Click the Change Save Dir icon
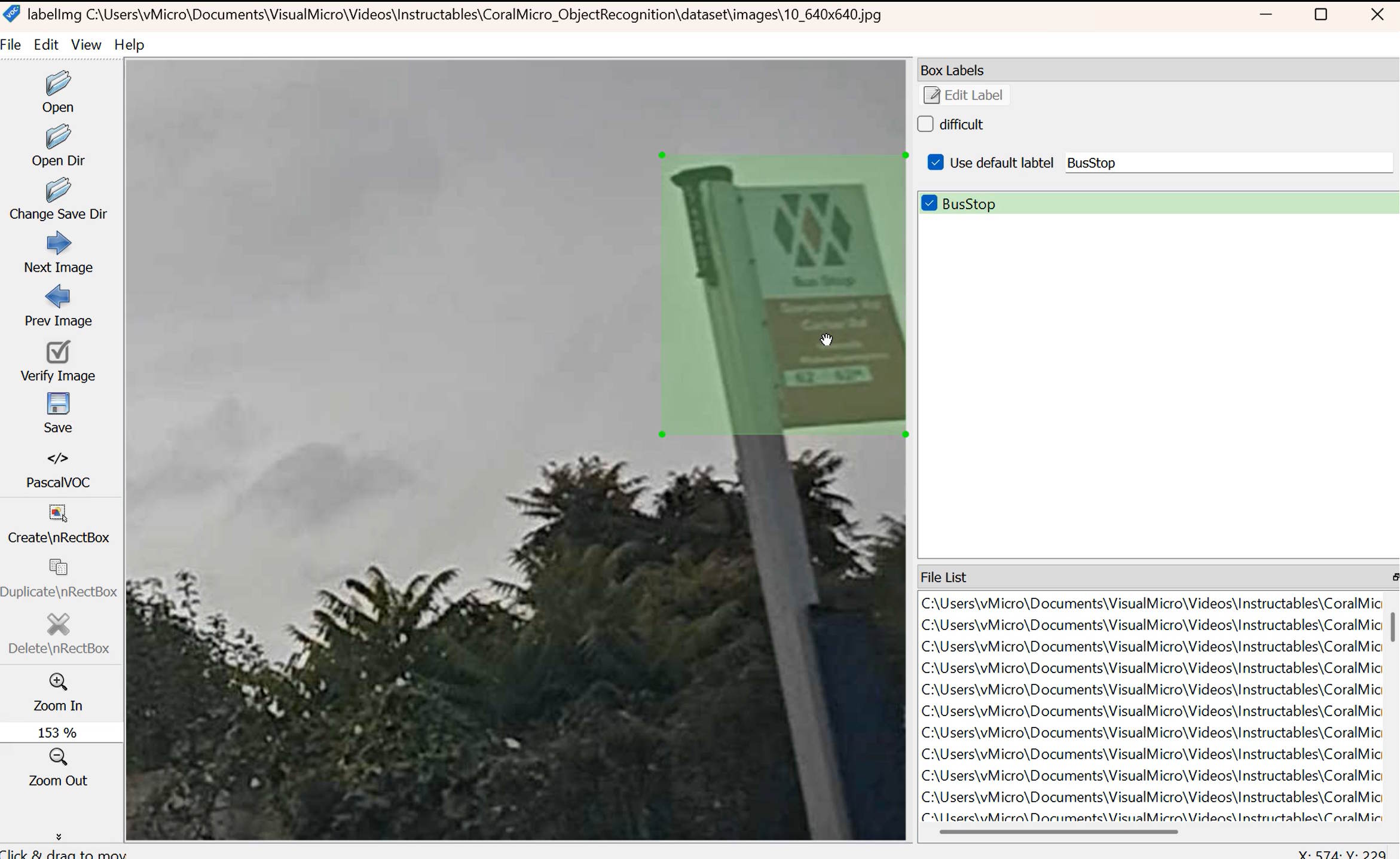1400x859 pixels. 57,190
